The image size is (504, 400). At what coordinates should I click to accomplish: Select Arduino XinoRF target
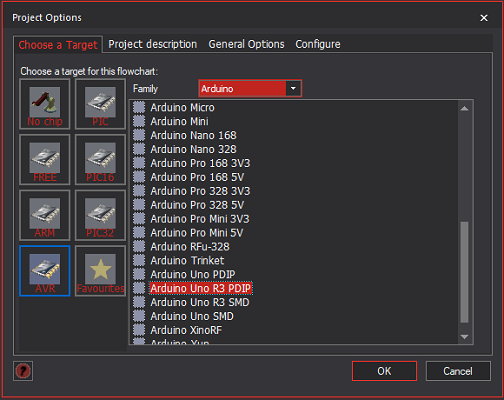point(186,330)
